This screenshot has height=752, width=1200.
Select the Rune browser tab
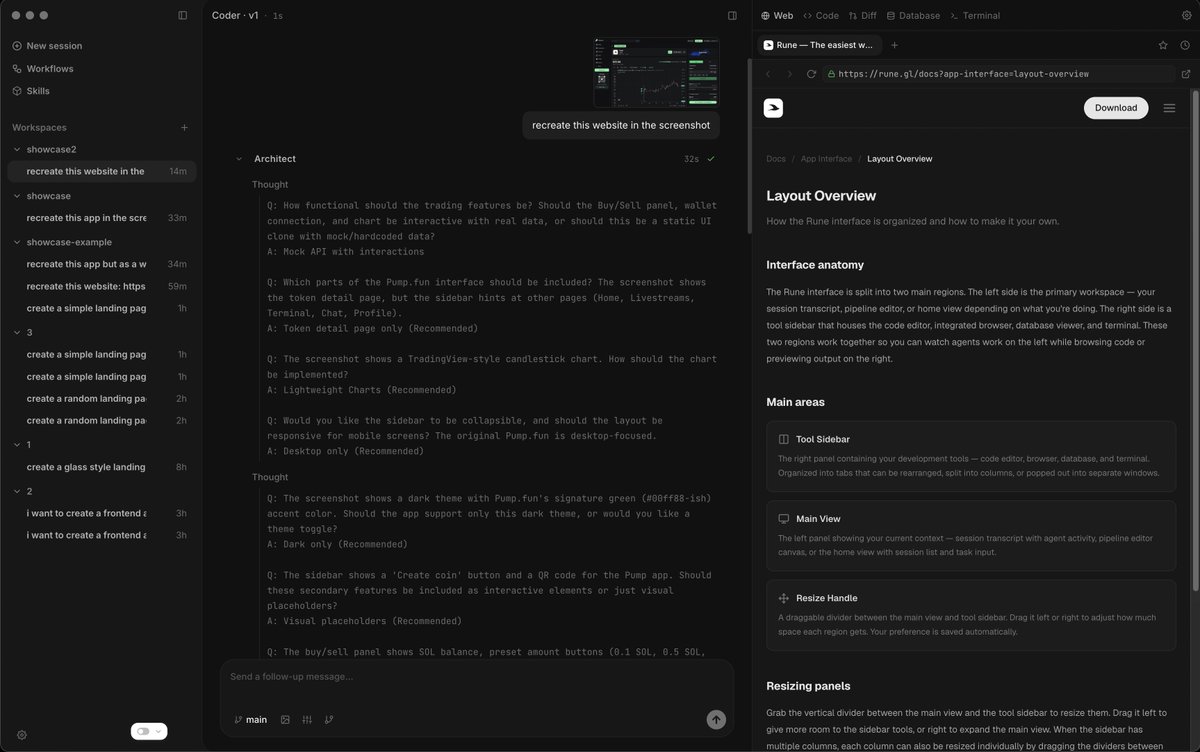coord(820,45)
